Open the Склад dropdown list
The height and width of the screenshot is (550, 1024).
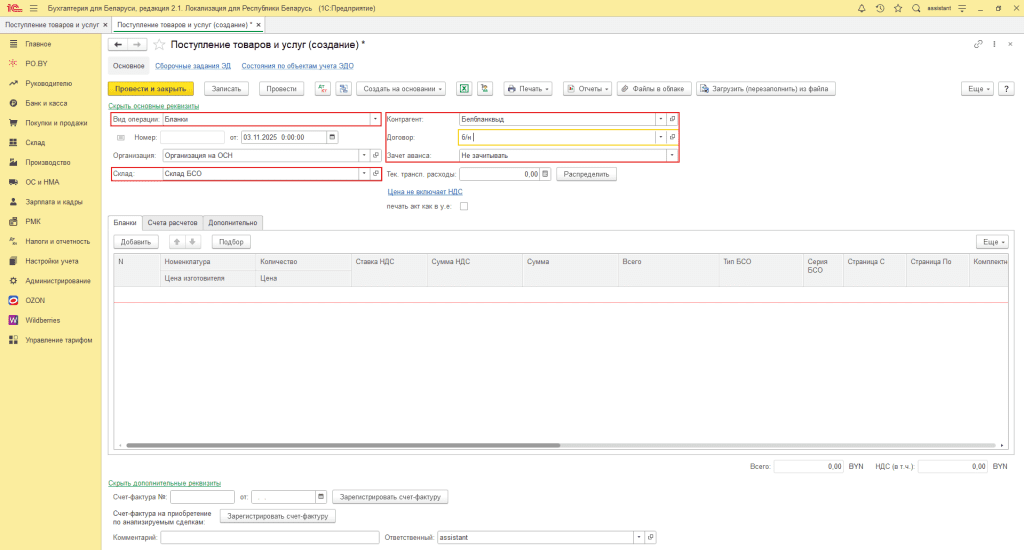(x=362, y=174)
